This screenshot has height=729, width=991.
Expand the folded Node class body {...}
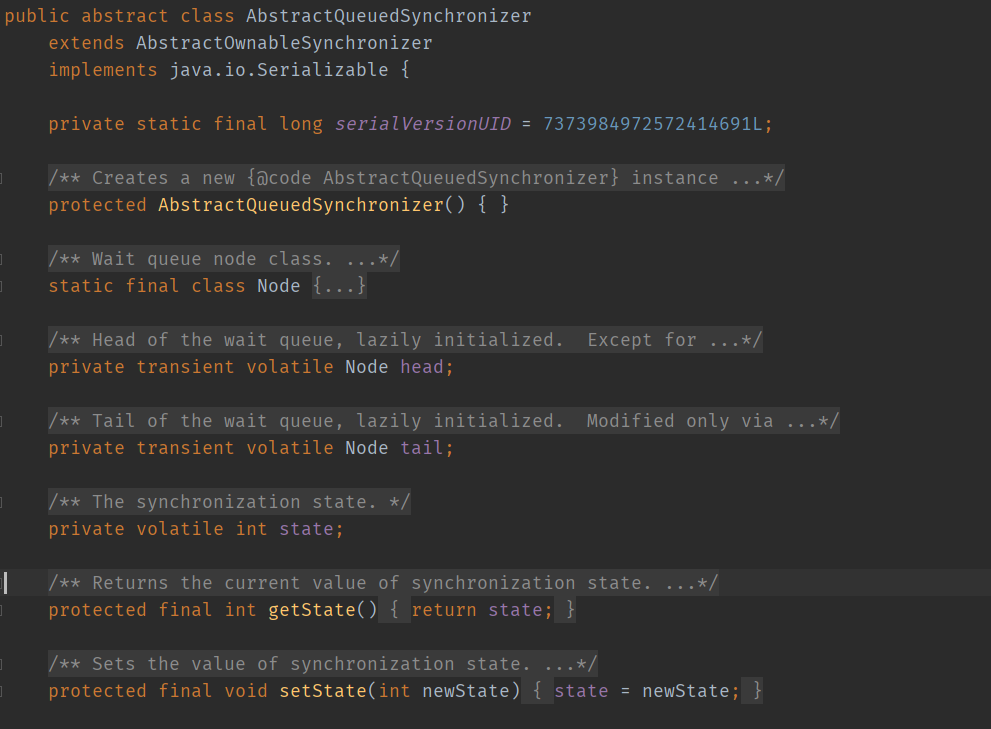pyautogui.click(x=339, y=286)
